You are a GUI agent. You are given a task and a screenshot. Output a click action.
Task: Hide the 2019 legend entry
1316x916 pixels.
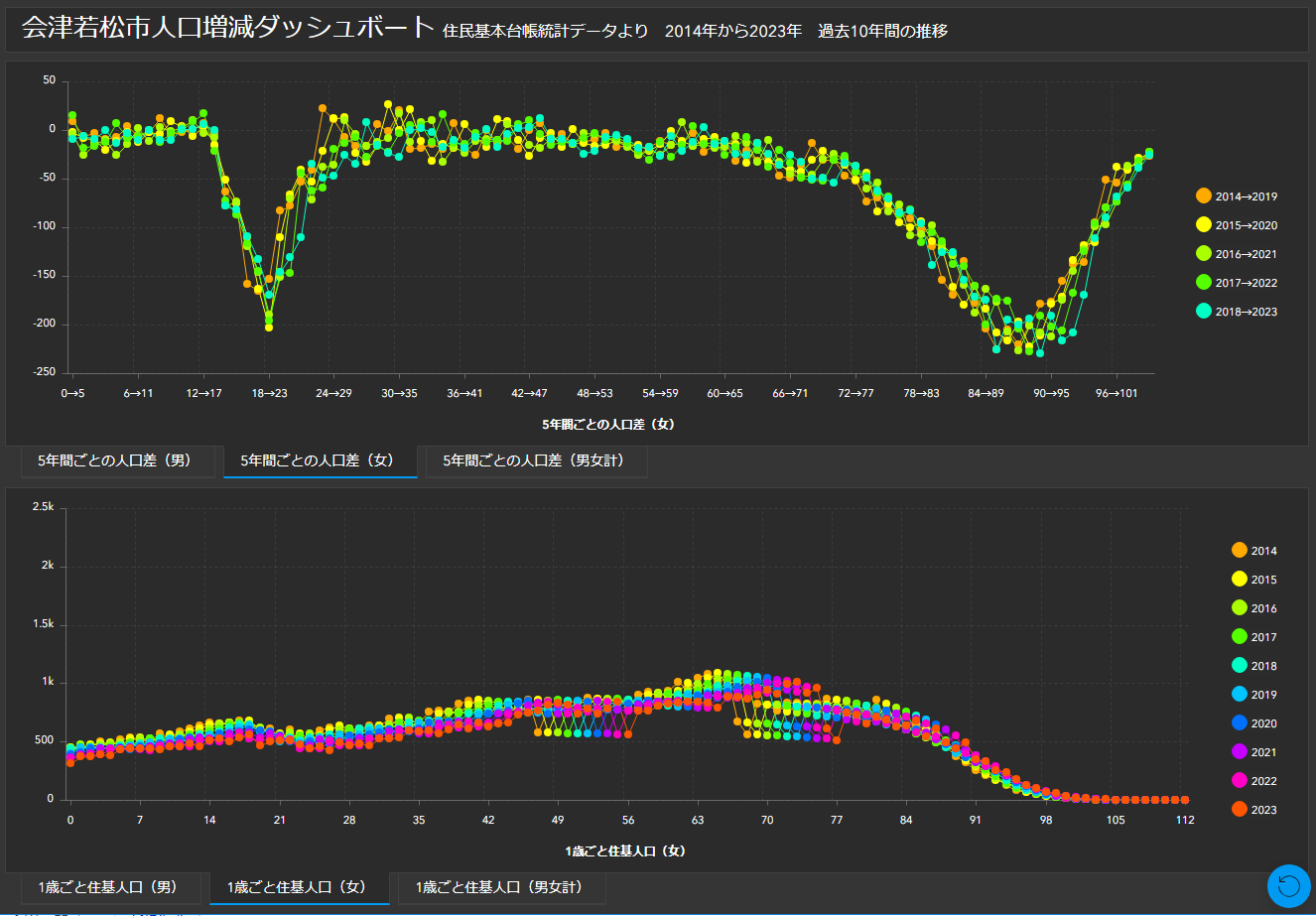pyautogui.click(x=1254, y=695)
